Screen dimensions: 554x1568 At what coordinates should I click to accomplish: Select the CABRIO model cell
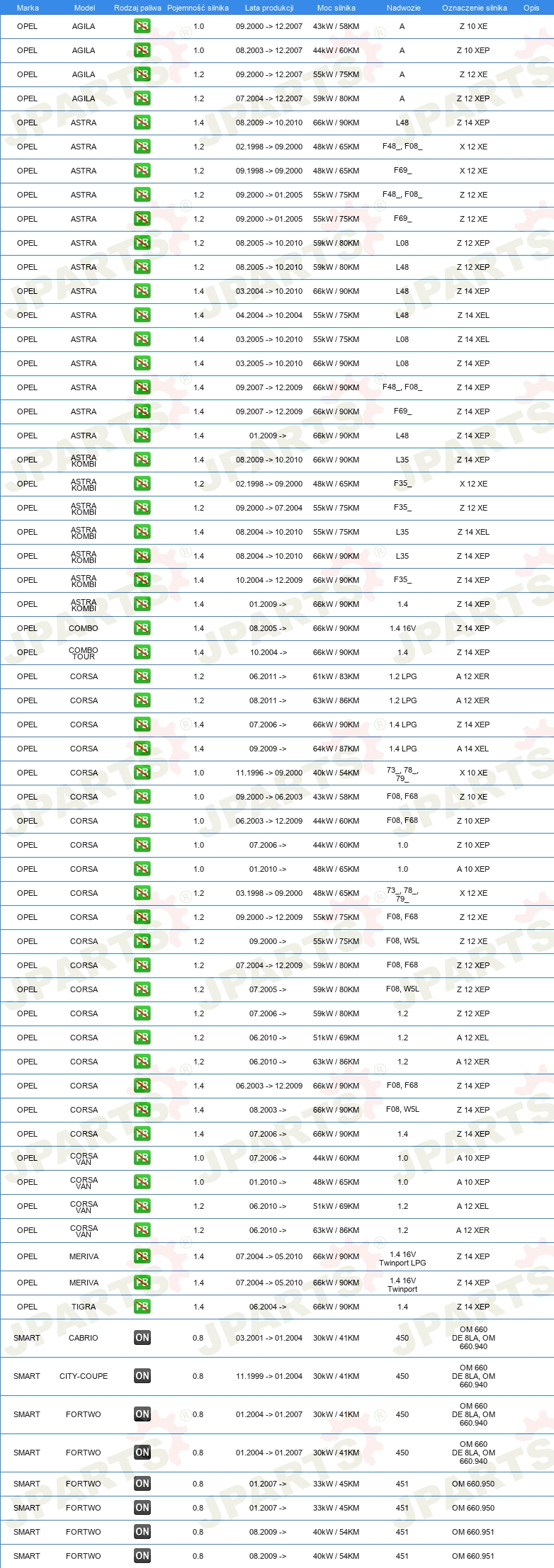tap(84, 1338)
